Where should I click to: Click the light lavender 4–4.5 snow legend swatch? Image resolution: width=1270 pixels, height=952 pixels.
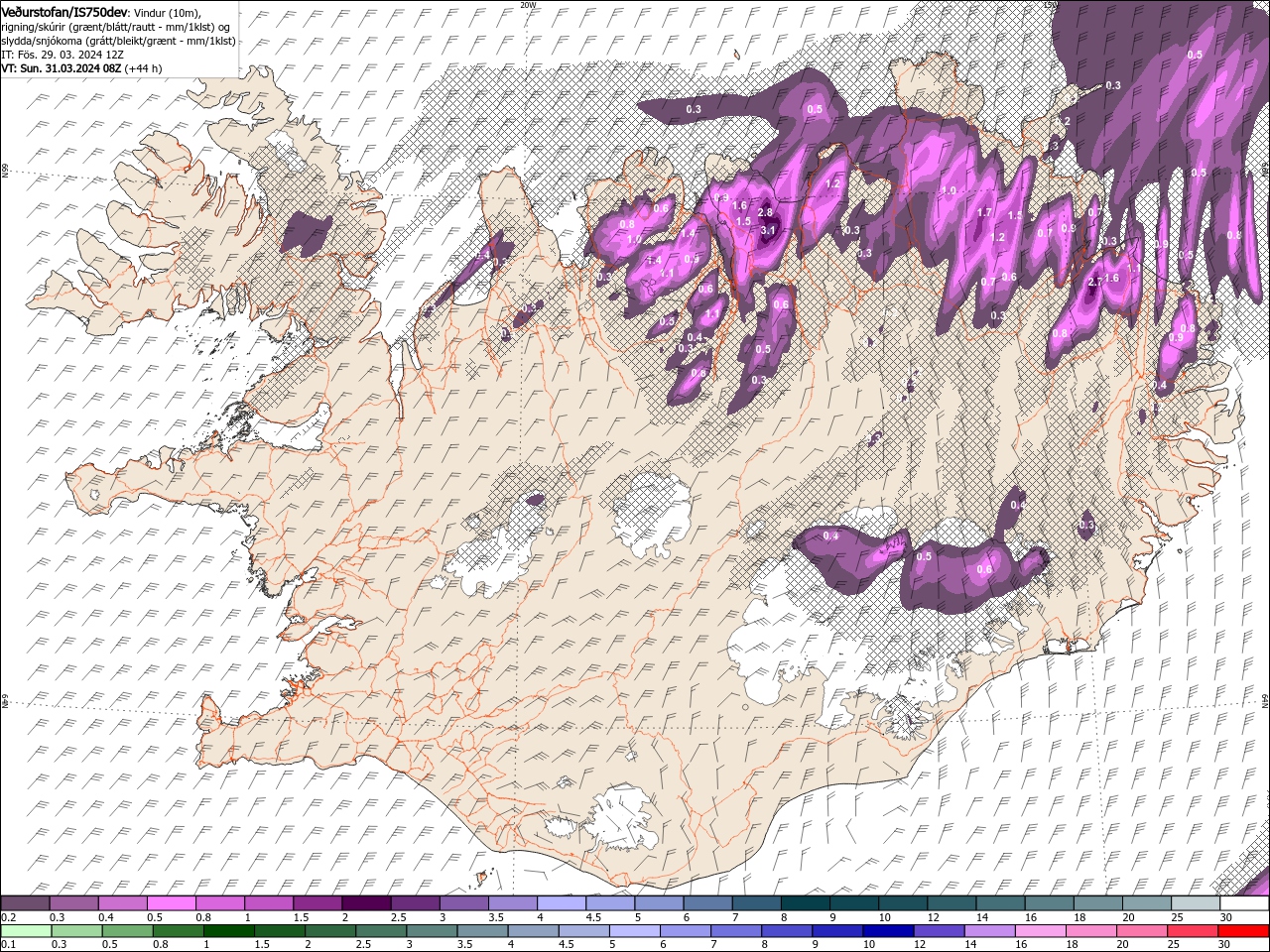[x=561, y=903]
